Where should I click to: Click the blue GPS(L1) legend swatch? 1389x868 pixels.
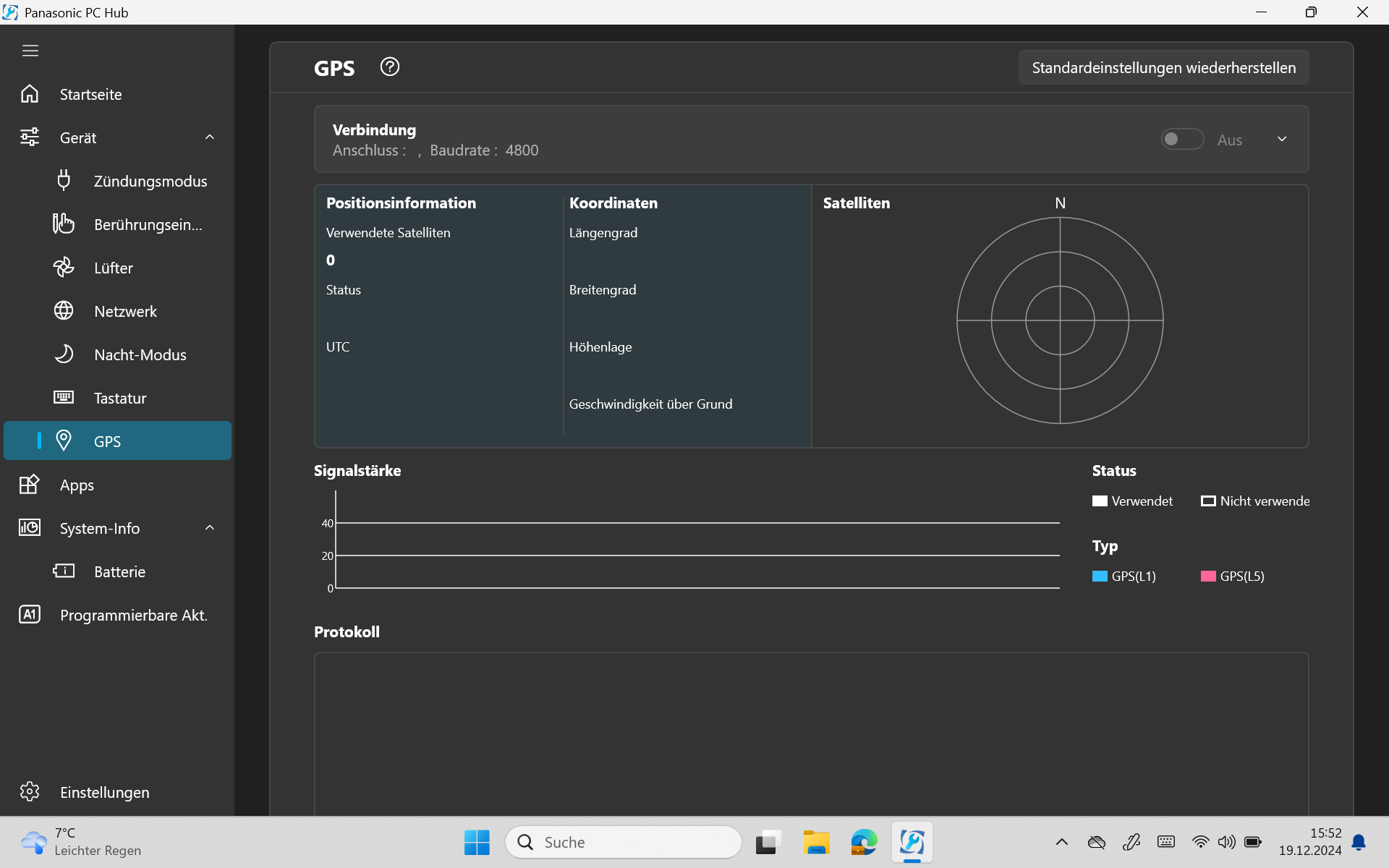1100,576
